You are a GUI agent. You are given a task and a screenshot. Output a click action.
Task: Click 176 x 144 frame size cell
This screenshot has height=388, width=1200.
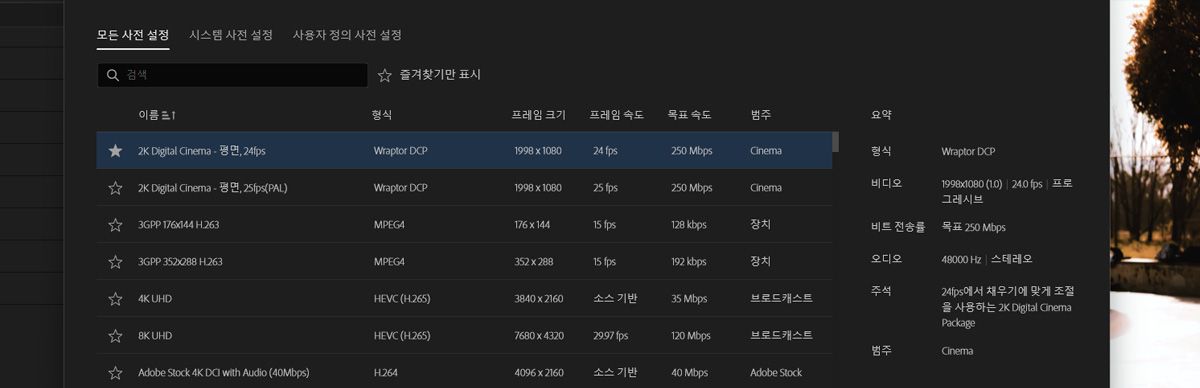532,225
